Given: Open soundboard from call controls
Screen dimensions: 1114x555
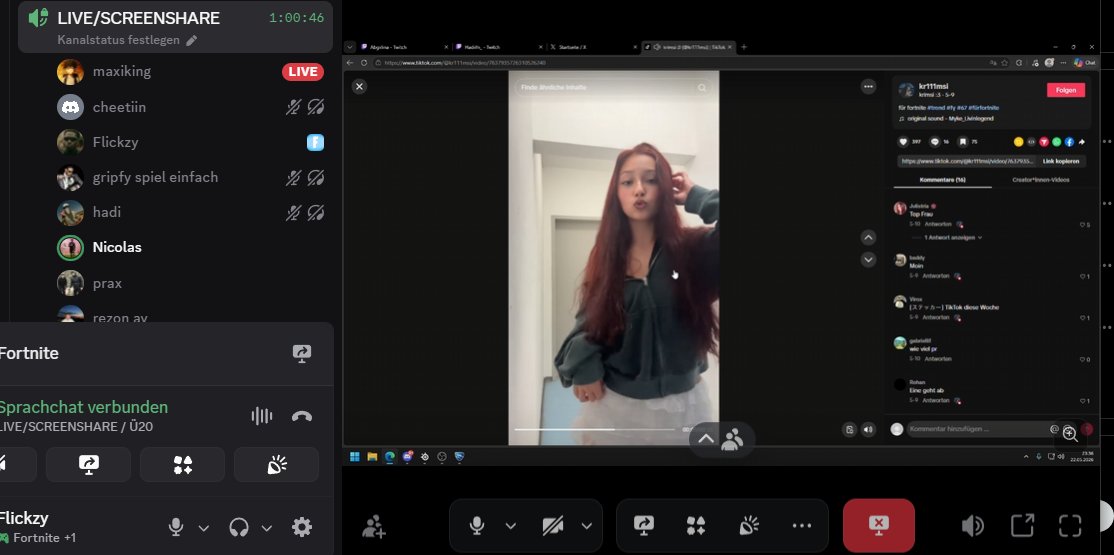Looking at the screenshot, I should point(750,526).
